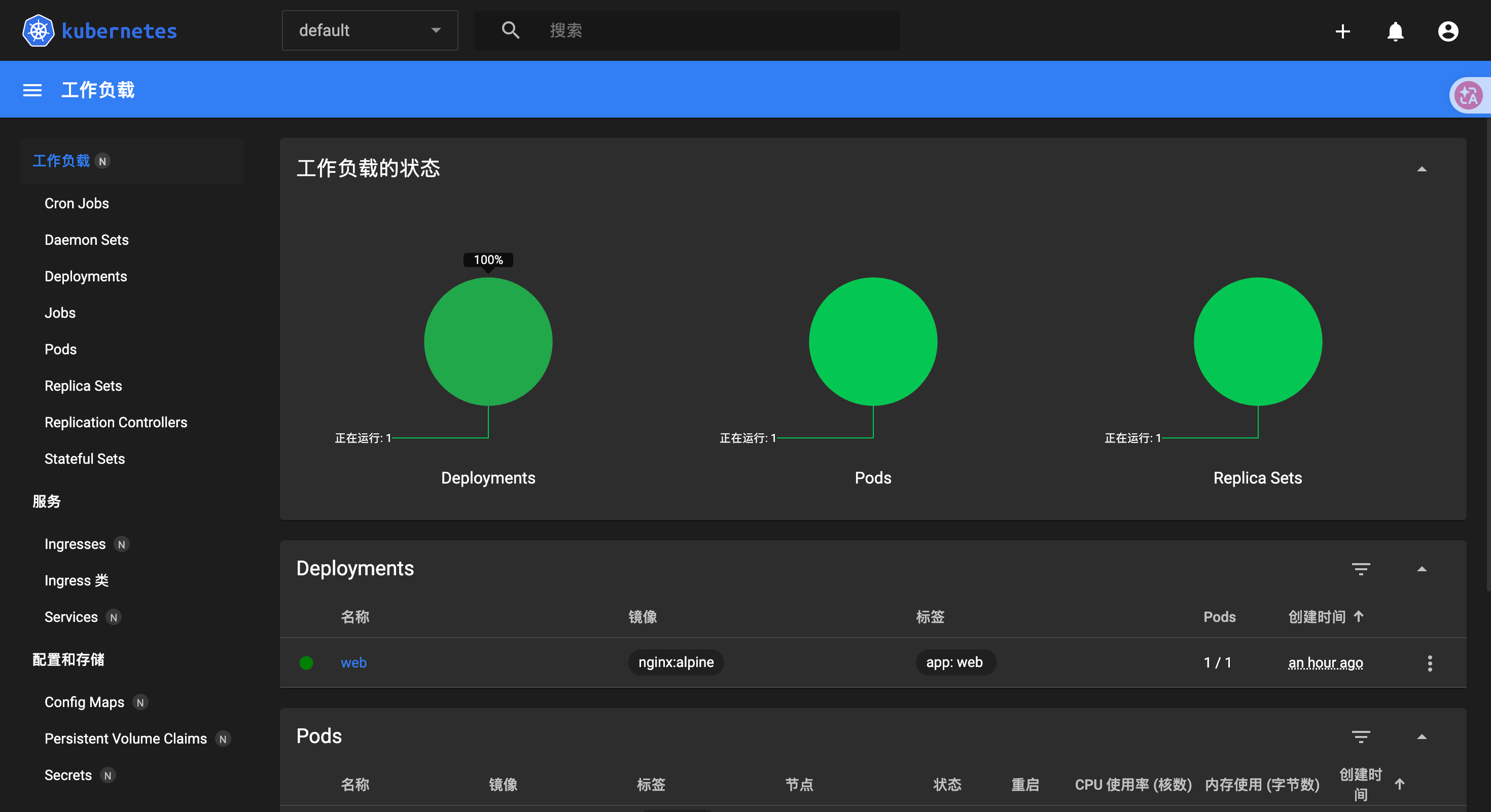Click the translate extension icon

pyautogui.click(x=1468, y=95)
